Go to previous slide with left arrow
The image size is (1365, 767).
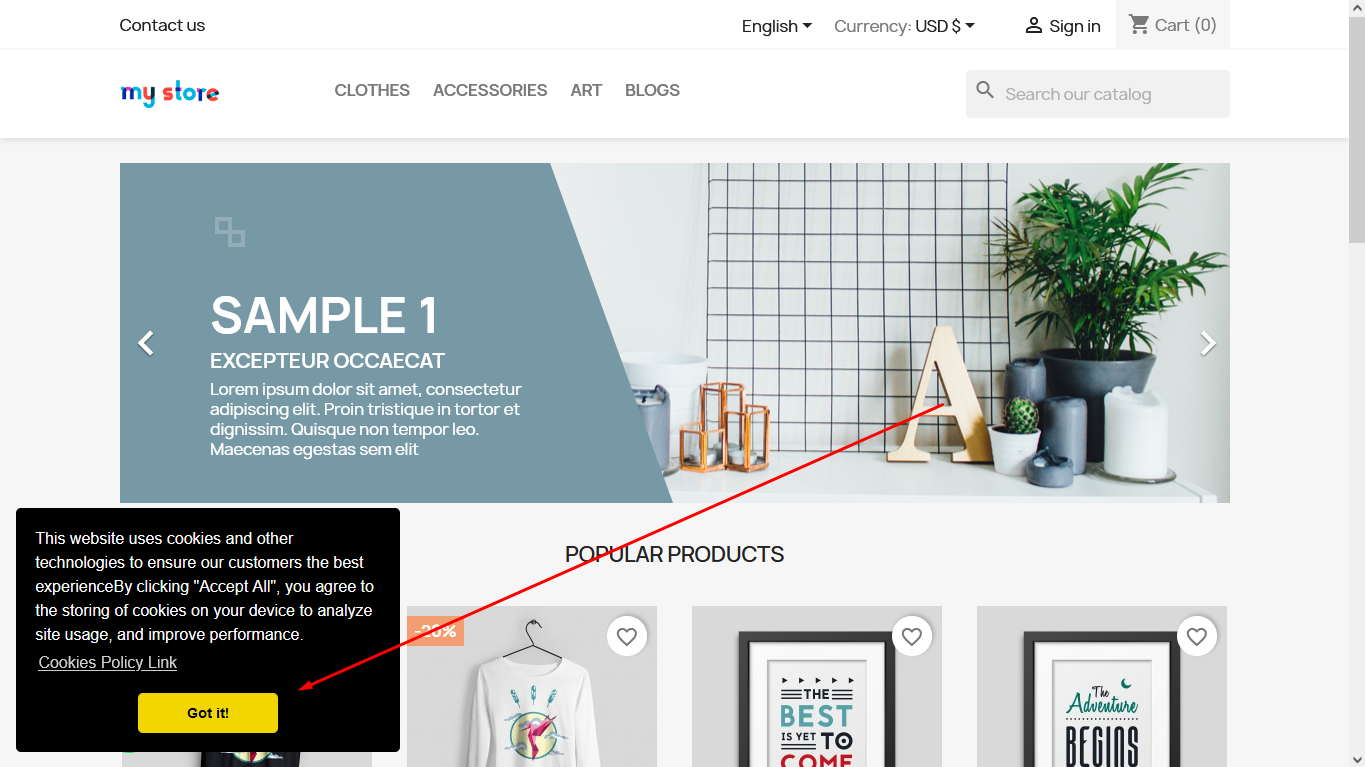(146, 343)
